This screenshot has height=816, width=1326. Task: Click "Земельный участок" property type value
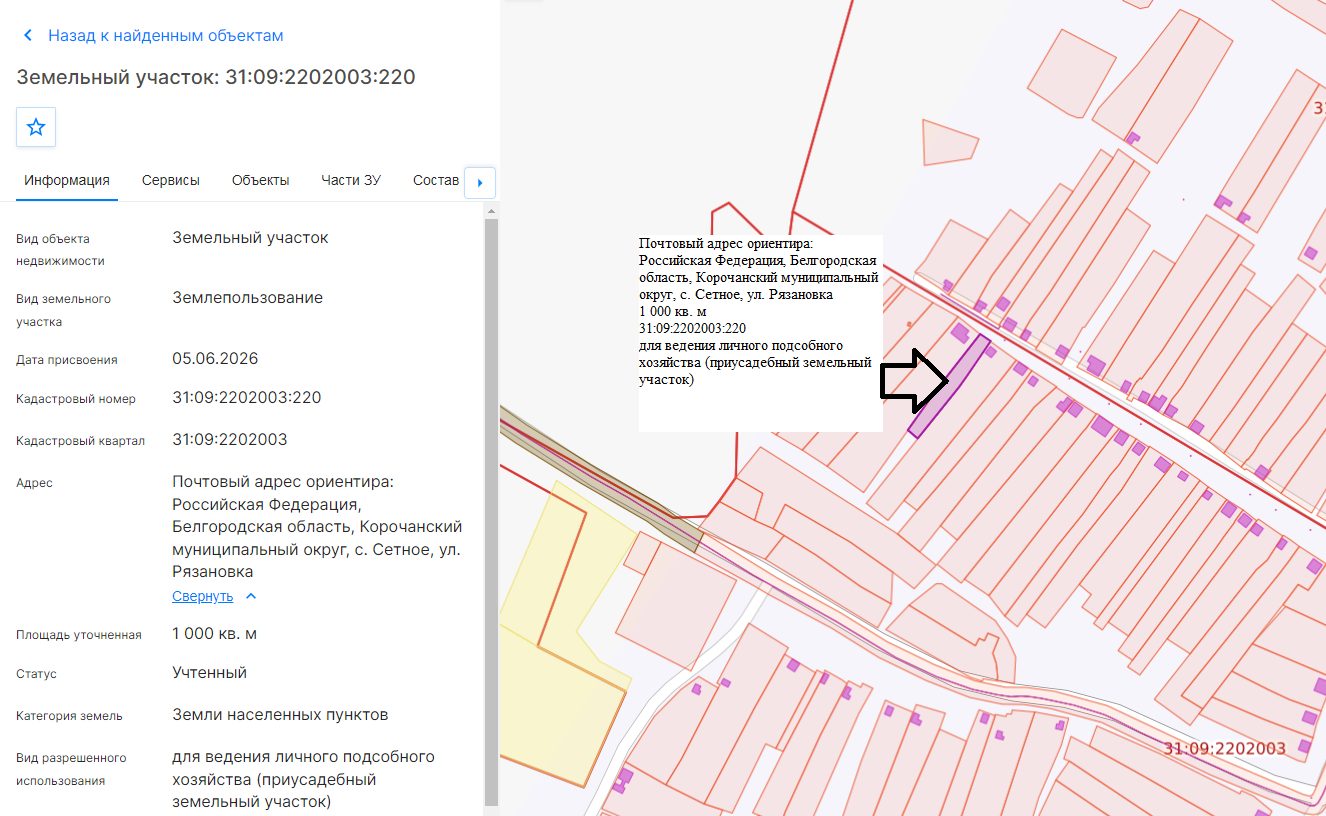250,238
